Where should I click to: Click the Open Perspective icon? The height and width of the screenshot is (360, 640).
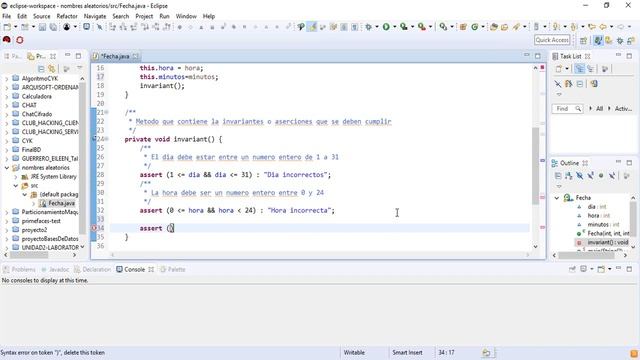pos(583,40)
